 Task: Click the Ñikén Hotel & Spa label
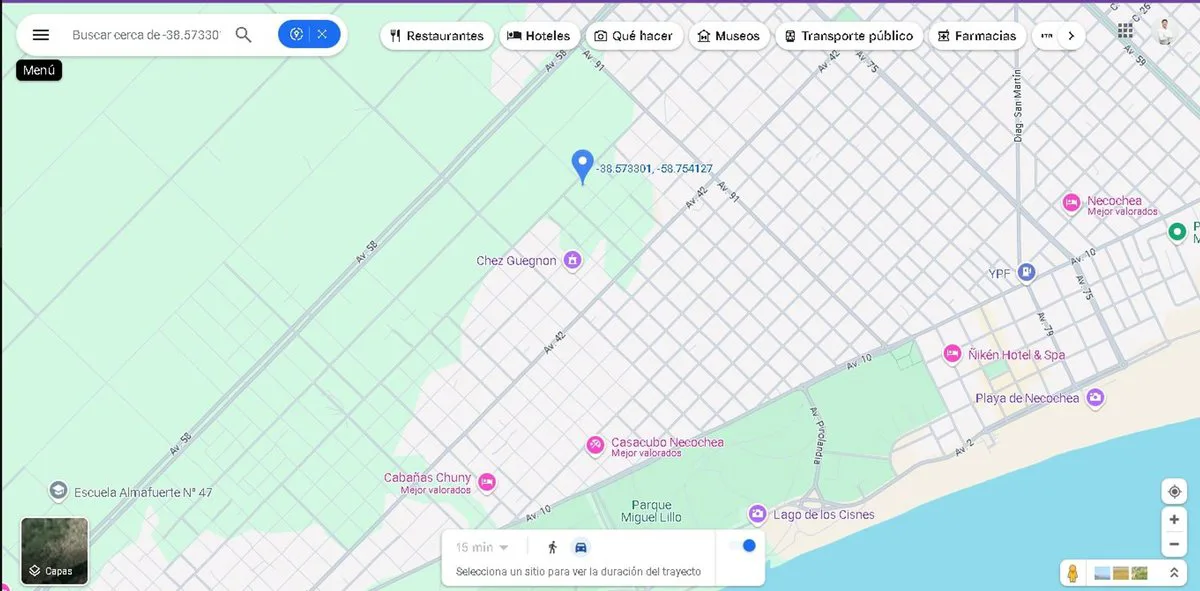[1017, 355]
